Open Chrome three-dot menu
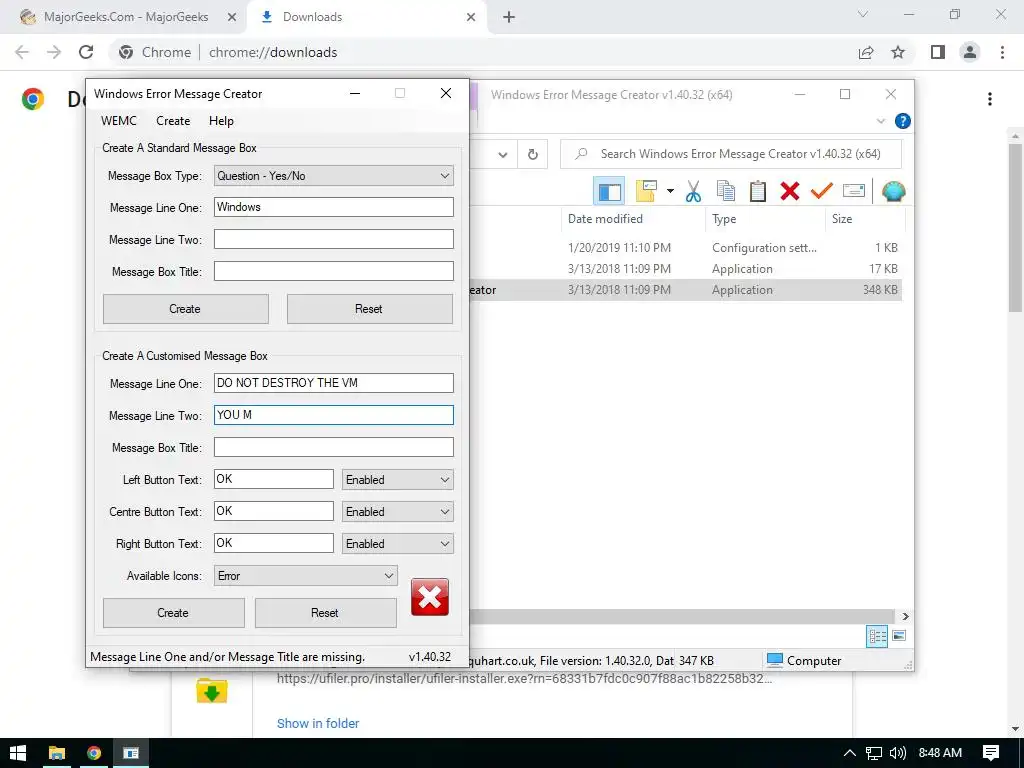Screen dimensions: 1024x768 tap(1002, 52)
